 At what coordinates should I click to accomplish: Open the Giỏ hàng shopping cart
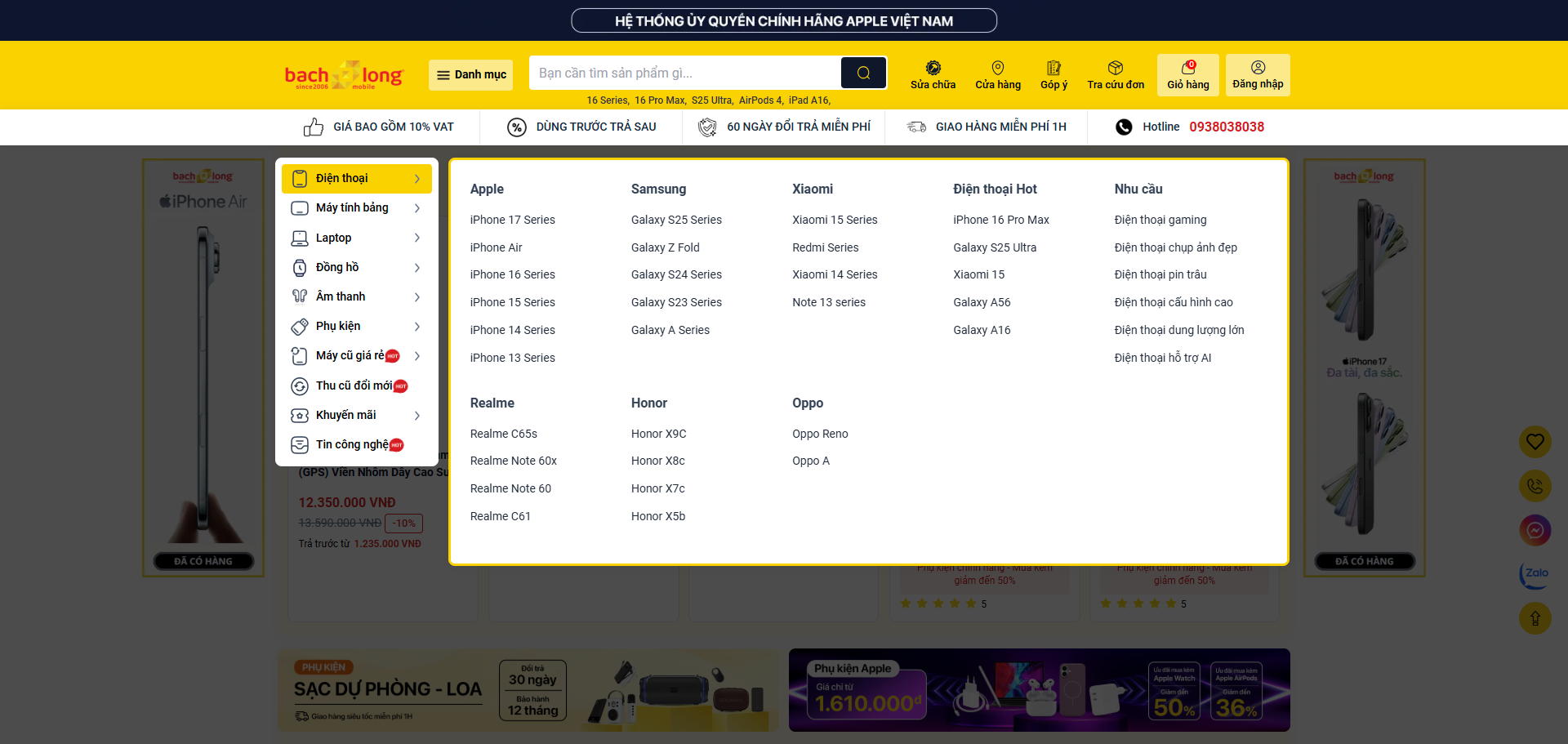coord(1187,74)
